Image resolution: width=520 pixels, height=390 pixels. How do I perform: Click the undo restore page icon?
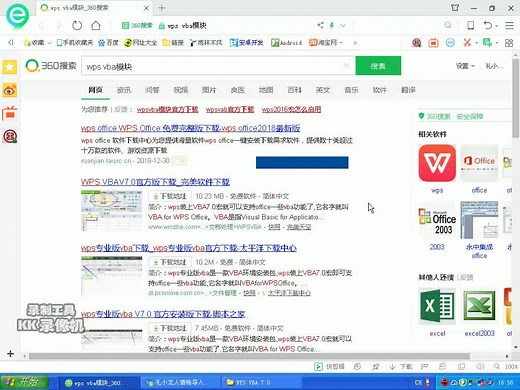pos(488,25)
